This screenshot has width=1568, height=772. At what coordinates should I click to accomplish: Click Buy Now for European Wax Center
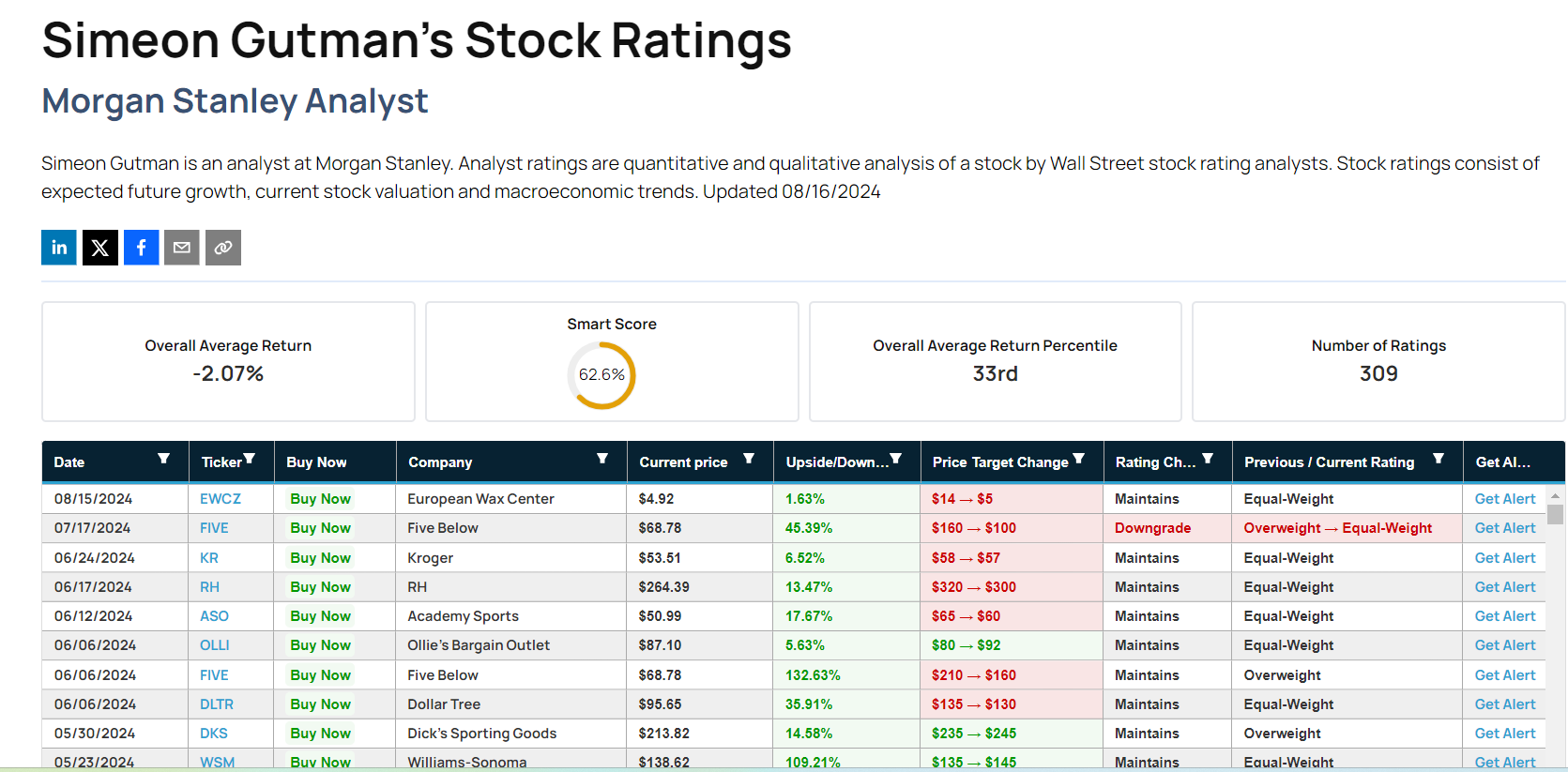point(320,499)
